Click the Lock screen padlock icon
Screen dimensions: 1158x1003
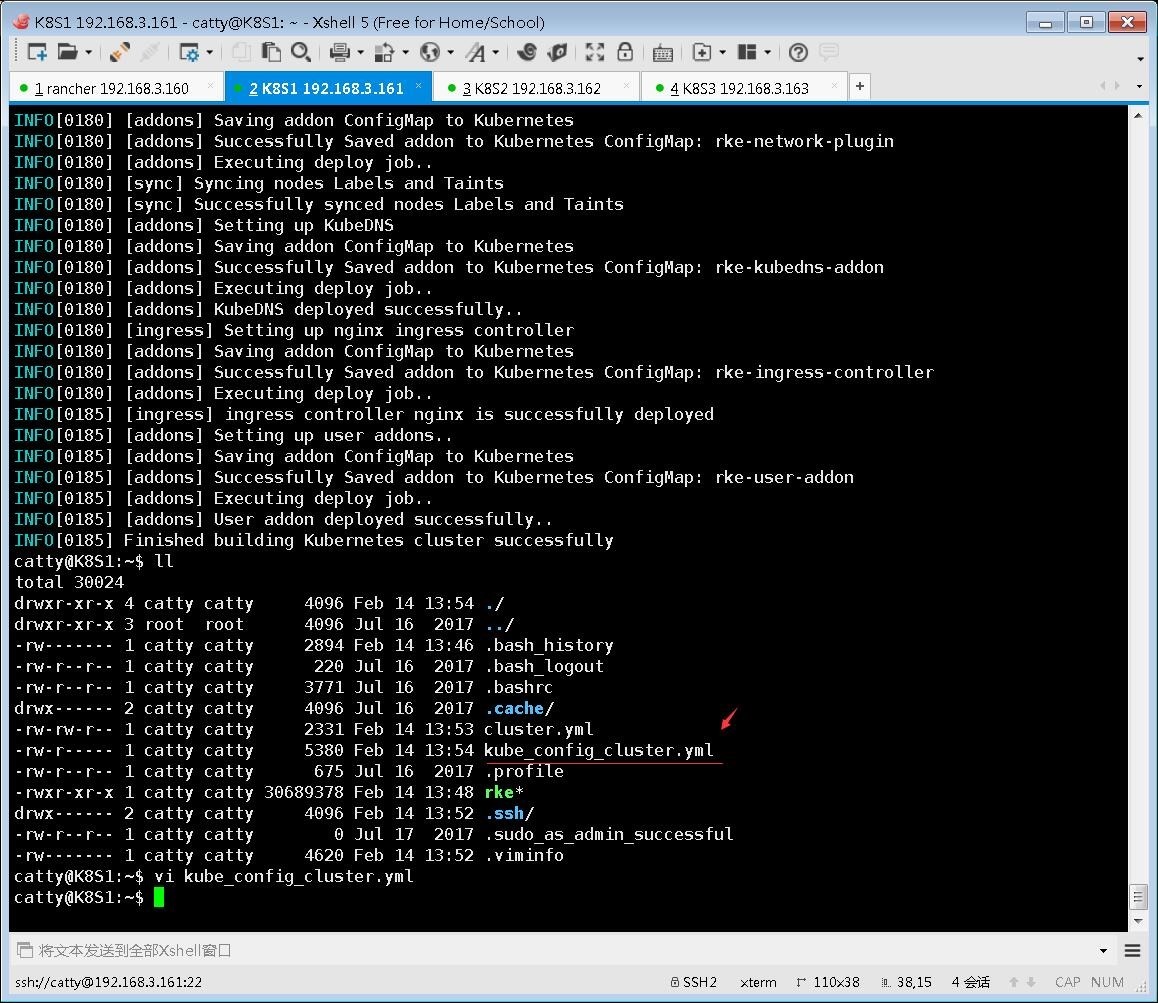tap(625, 52)
